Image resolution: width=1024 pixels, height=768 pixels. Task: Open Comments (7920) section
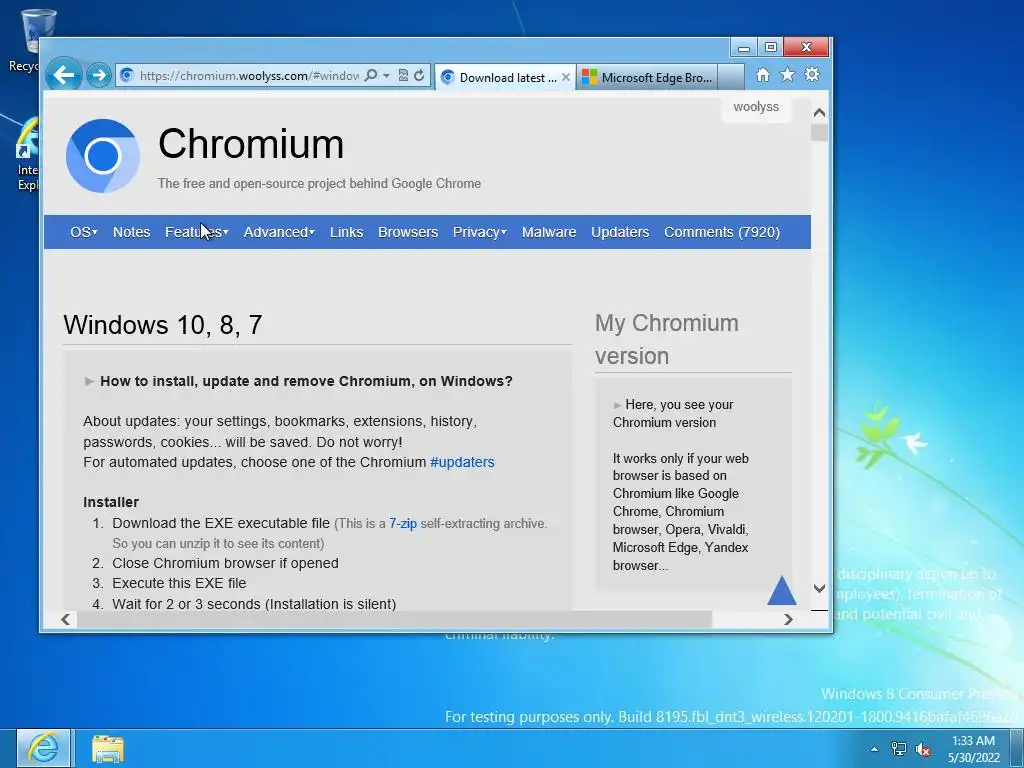point(722,232)
